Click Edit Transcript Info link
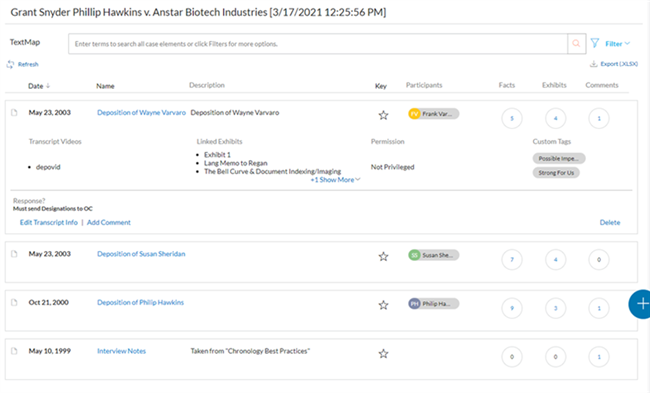 [49, 223]
